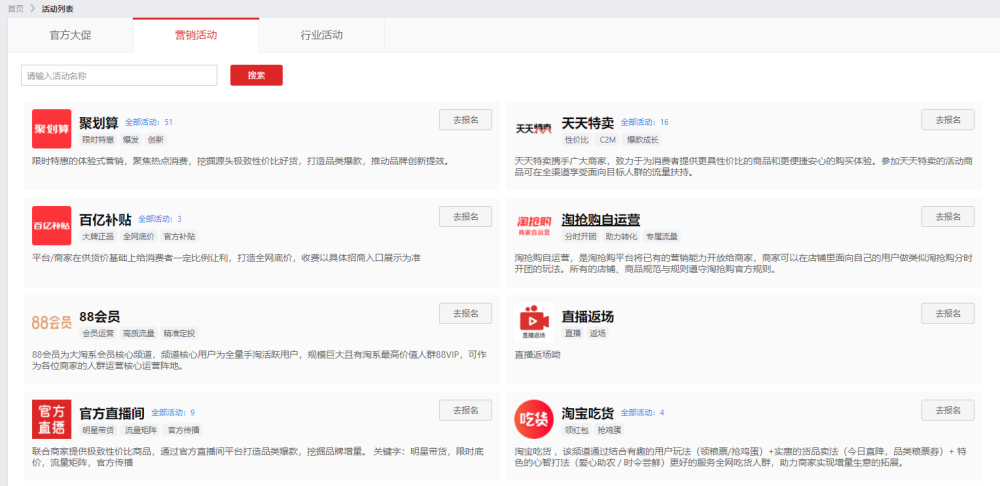
Task: Select the 营销活动 tab
Action: [196, 35]
